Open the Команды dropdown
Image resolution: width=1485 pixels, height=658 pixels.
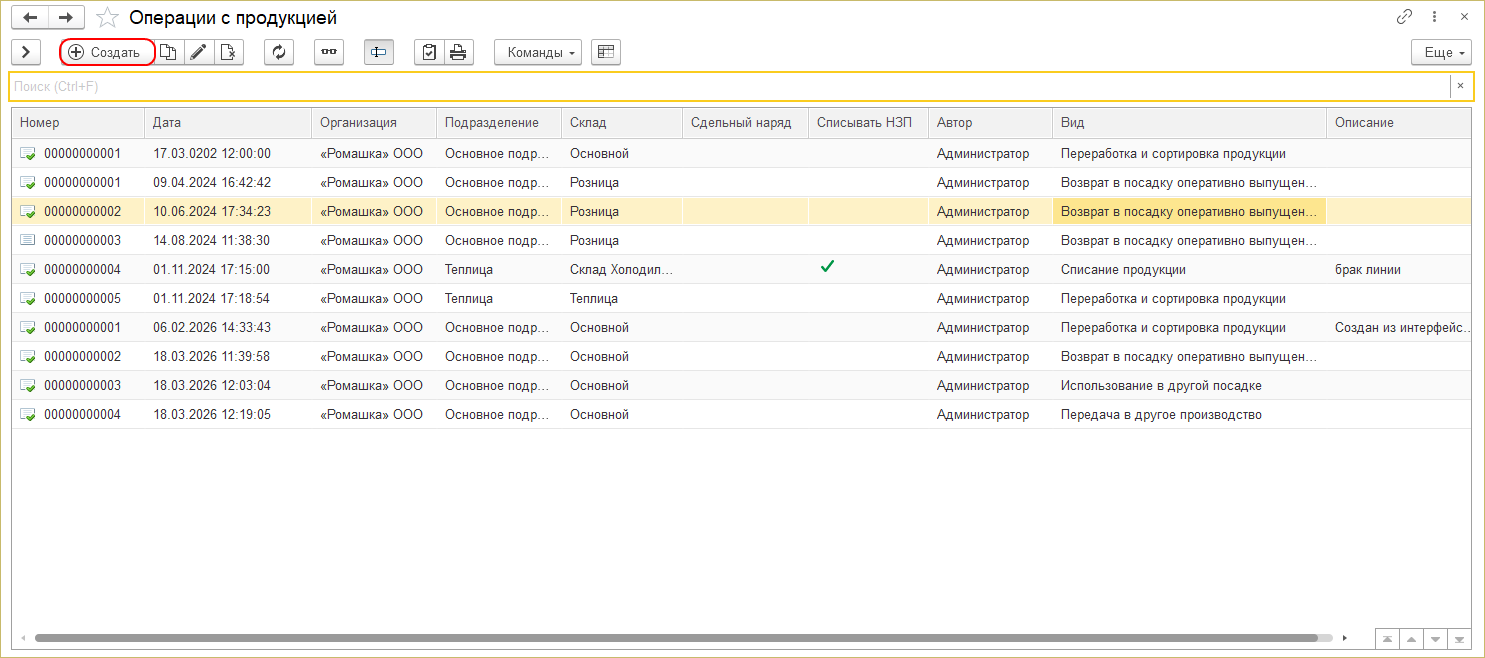click(540, 53)
